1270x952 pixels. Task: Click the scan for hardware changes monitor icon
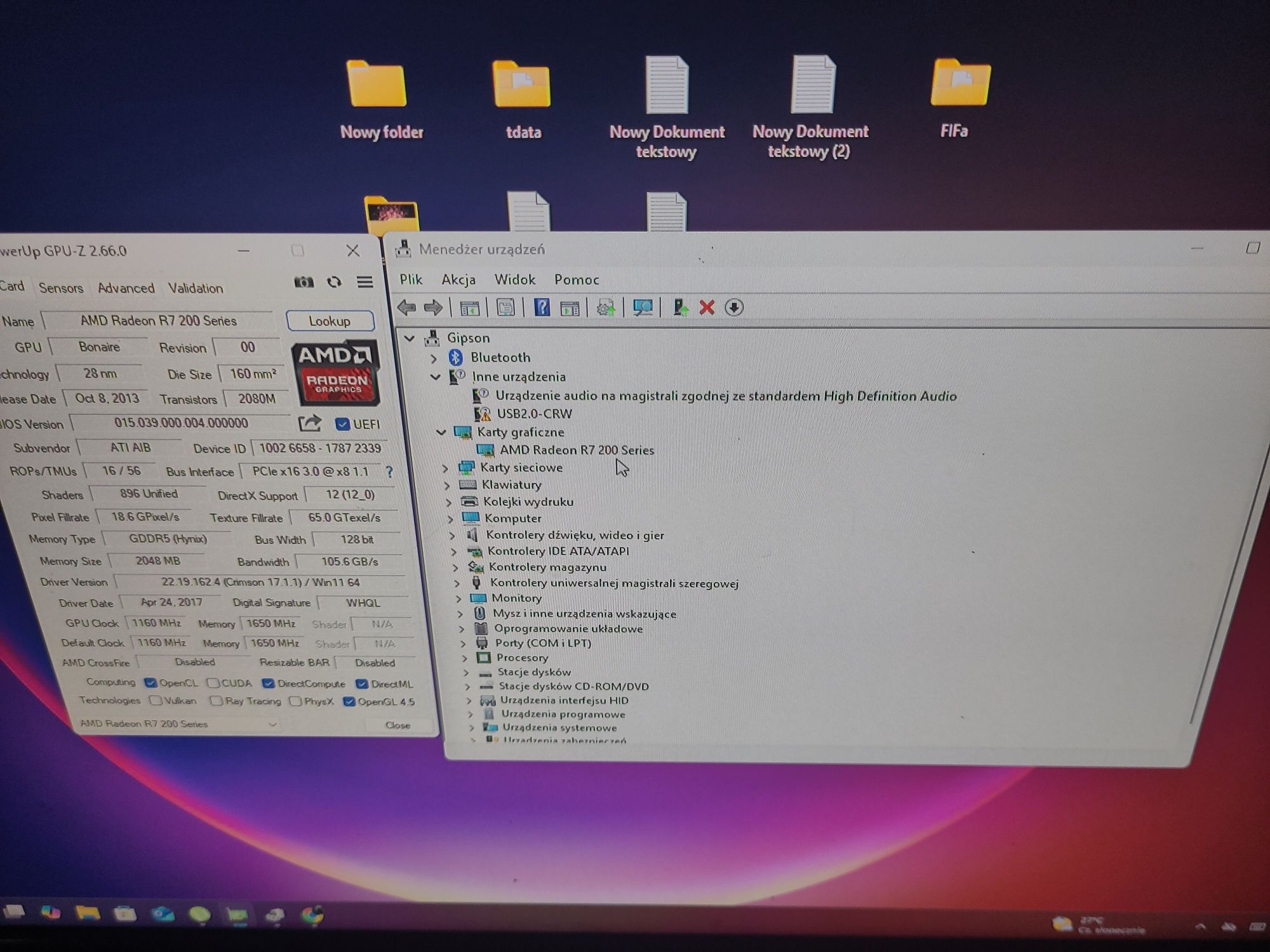(x=643, y=308)
